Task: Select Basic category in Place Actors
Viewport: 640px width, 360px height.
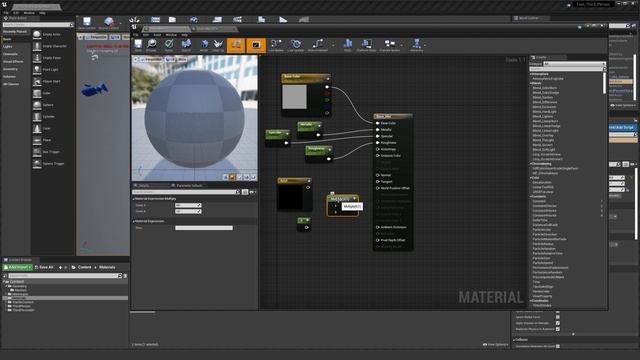Action: [7, 39]
